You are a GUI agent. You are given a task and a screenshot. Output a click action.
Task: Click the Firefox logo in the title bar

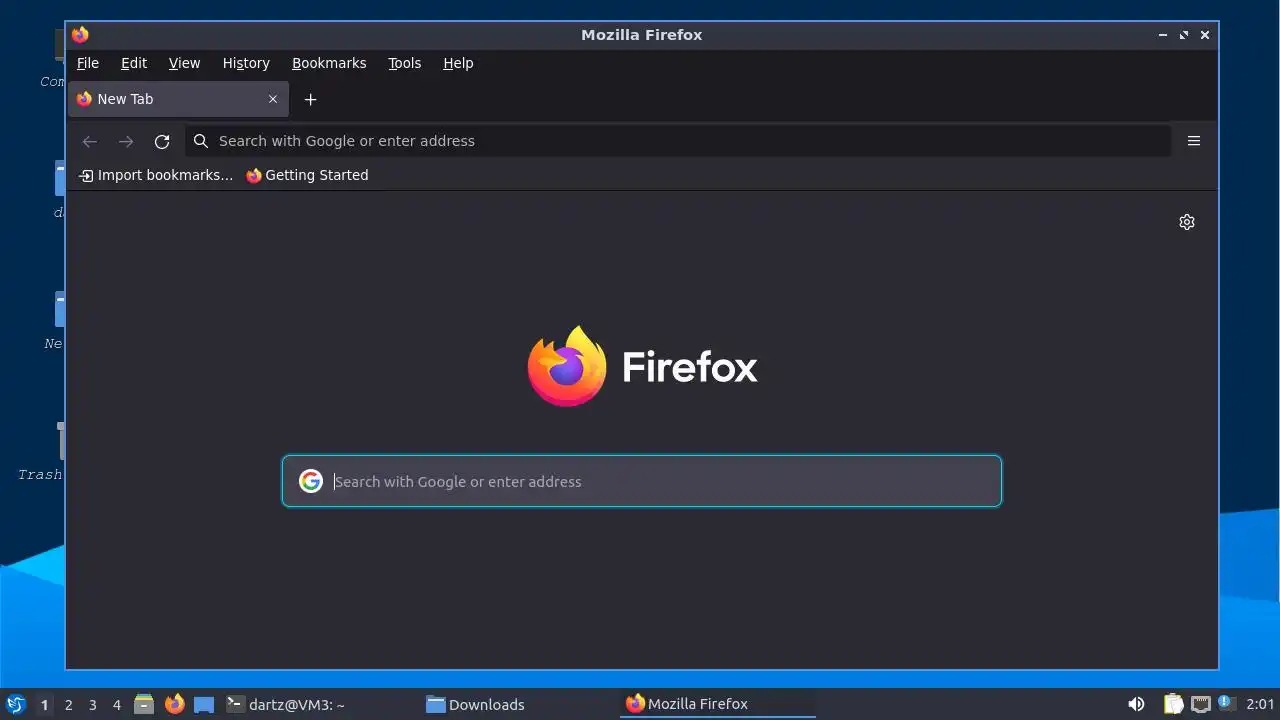tap(80, 35)
